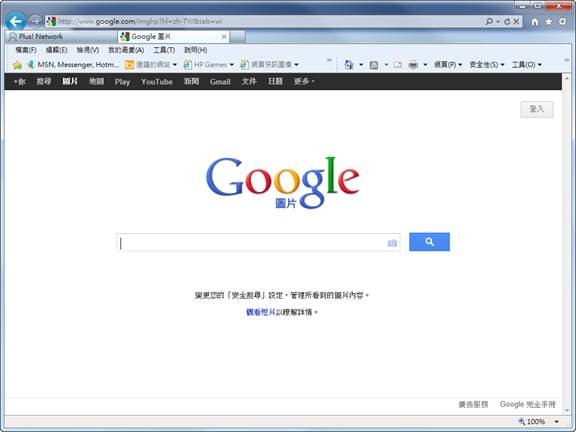The image size is (576, 432).
Task: Click the zoom level magnifier icon in status bar
Action: [x=522, y=421]
